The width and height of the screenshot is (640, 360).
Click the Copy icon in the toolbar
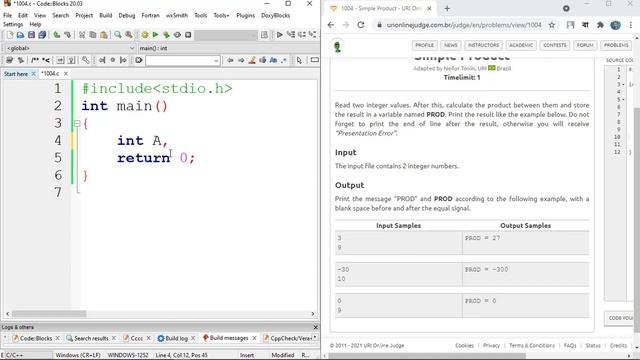pos(93,35)
